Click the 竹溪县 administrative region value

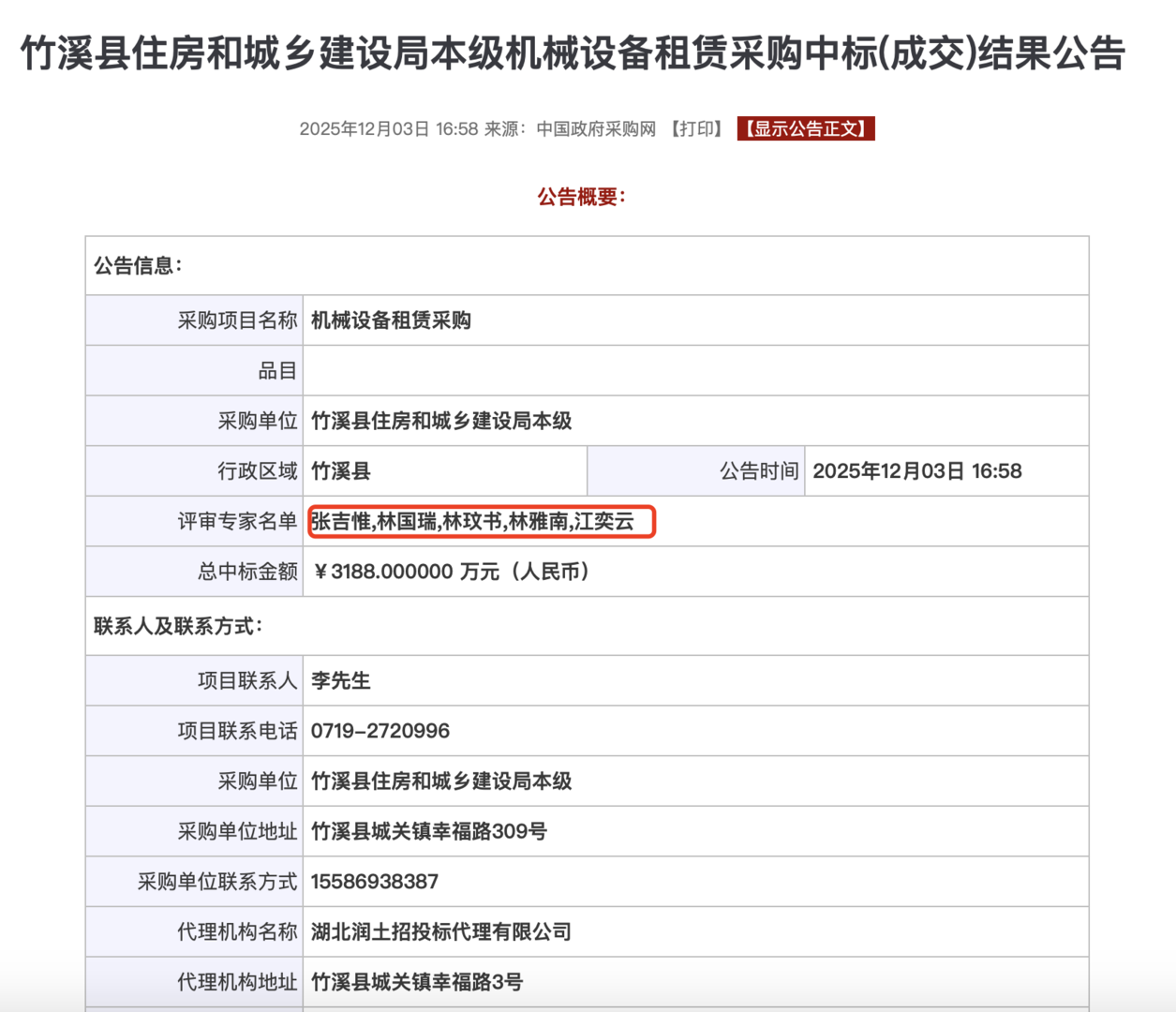click(x=341, y=471)
